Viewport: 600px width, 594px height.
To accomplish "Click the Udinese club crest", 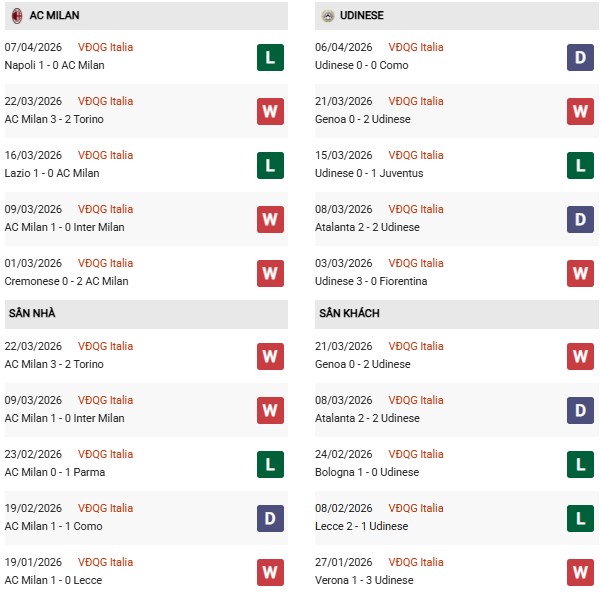I will pos(327,16).
